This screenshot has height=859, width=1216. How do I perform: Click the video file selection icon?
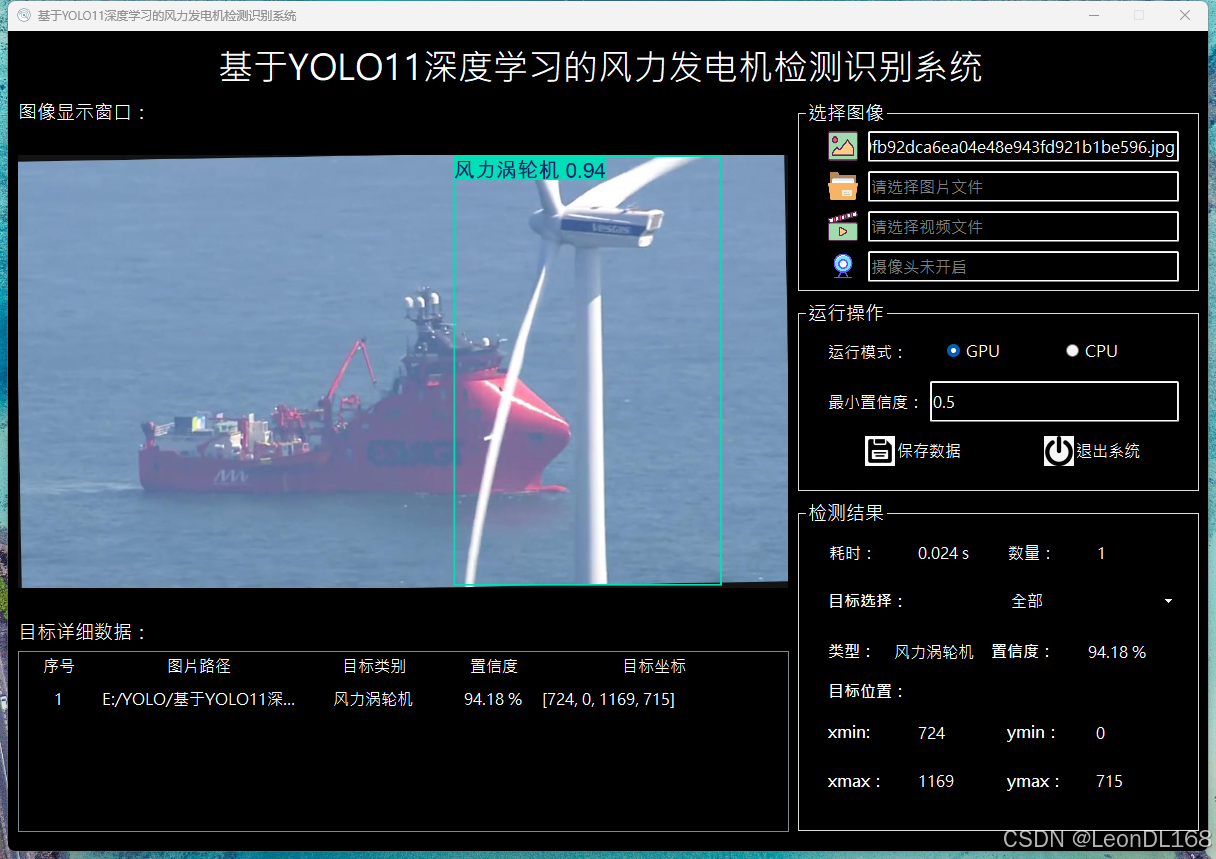(x=842, y=226)
